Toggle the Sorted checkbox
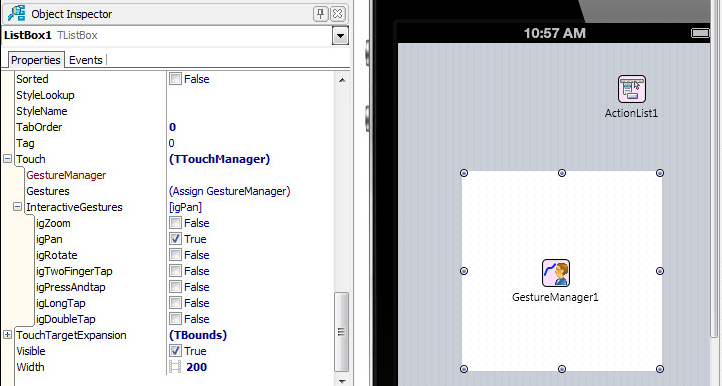 [175, 79]
